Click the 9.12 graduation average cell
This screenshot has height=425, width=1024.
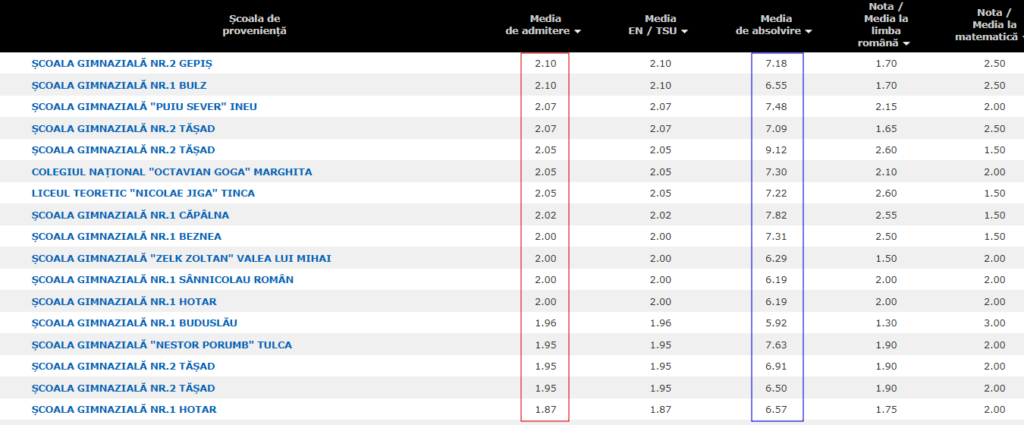click(x=776, y=150)
